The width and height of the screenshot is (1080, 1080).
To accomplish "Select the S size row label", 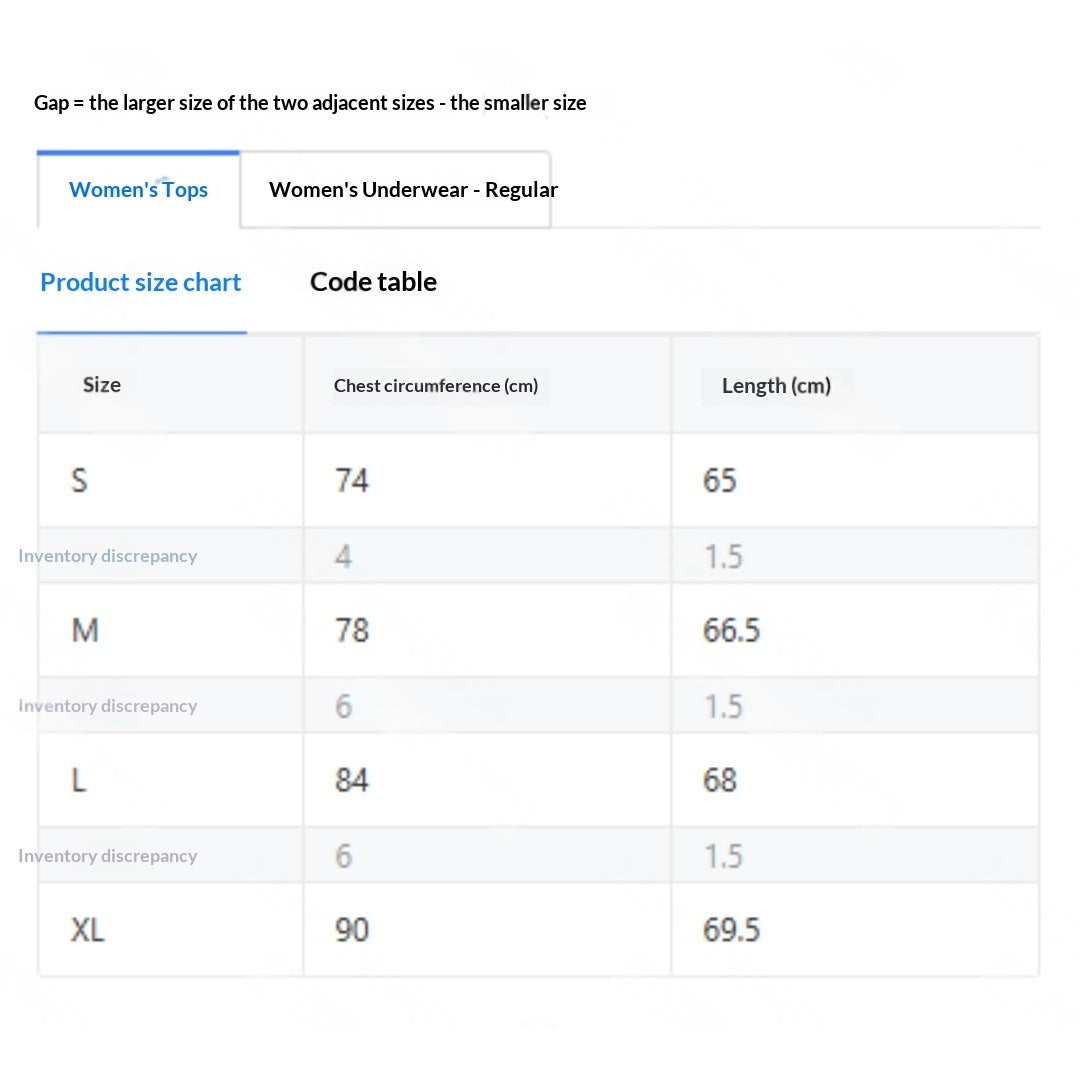I will [79, 480].
